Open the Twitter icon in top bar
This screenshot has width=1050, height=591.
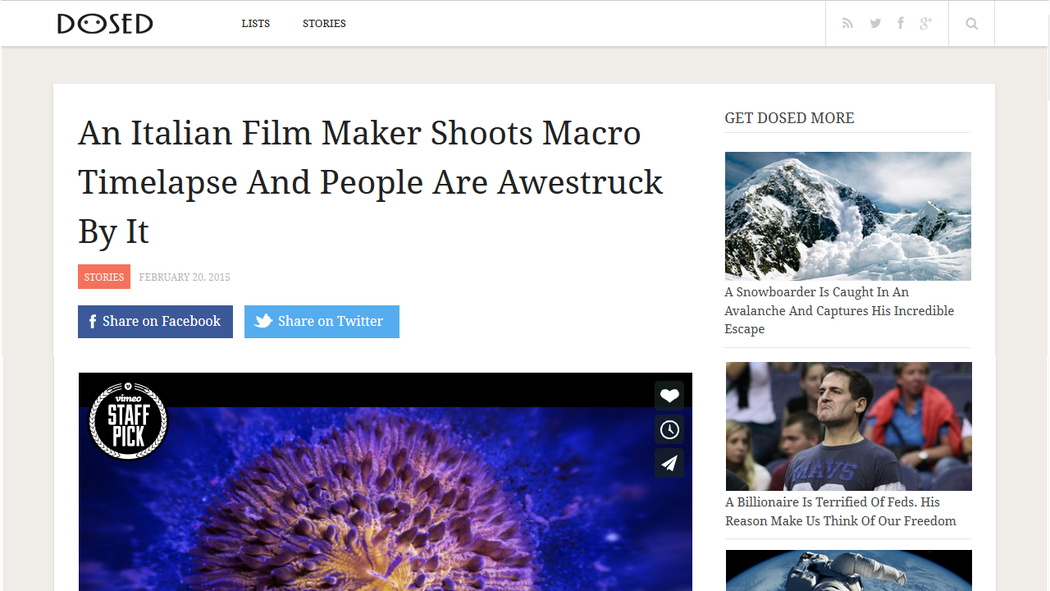tap(875, 23)
